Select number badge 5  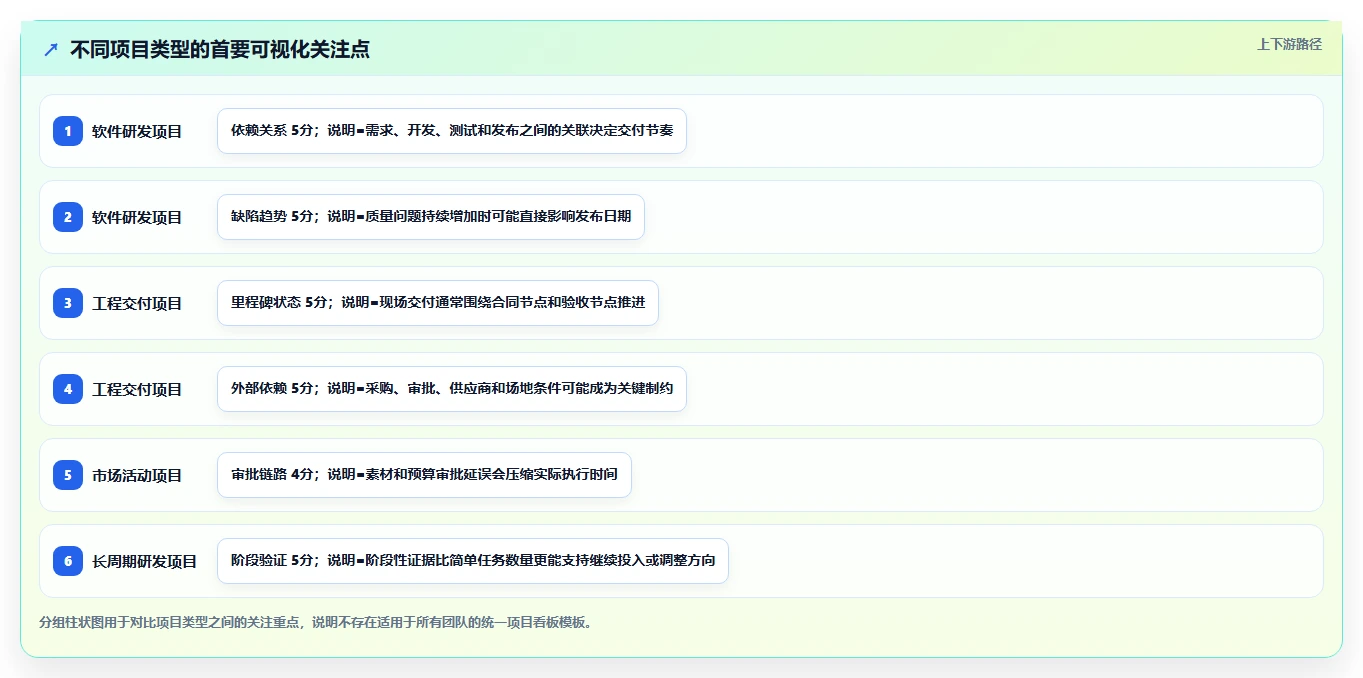[68, 475]
